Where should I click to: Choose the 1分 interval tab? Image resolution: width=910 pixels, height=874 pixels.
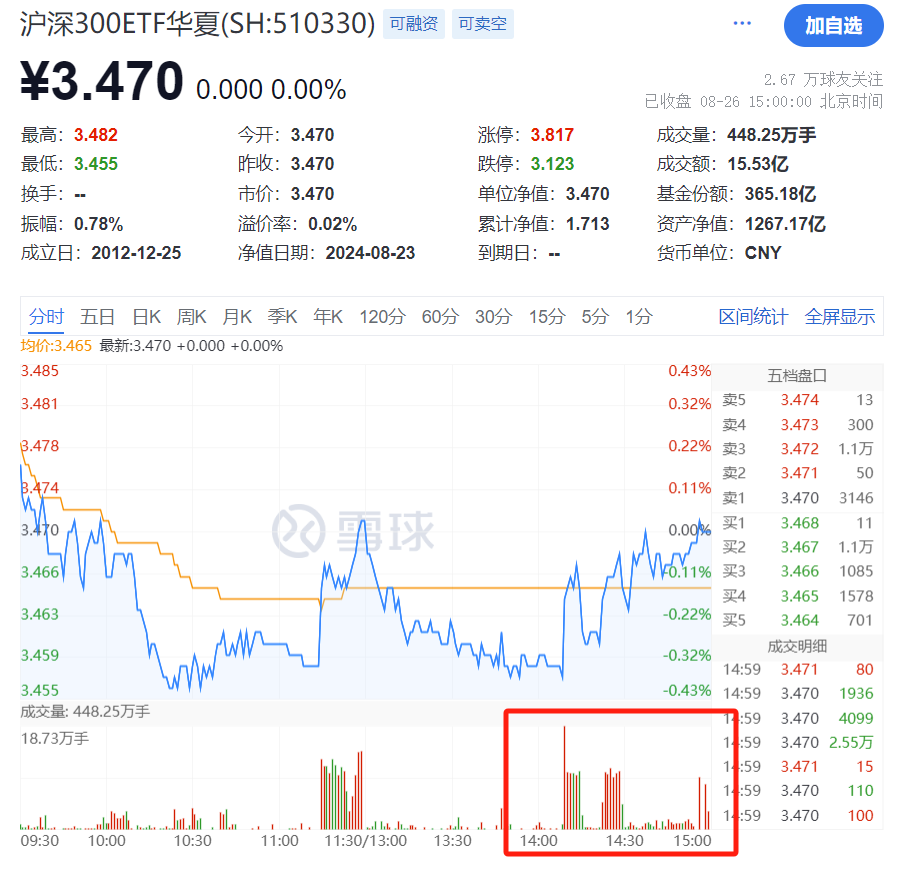pos(638,317)
